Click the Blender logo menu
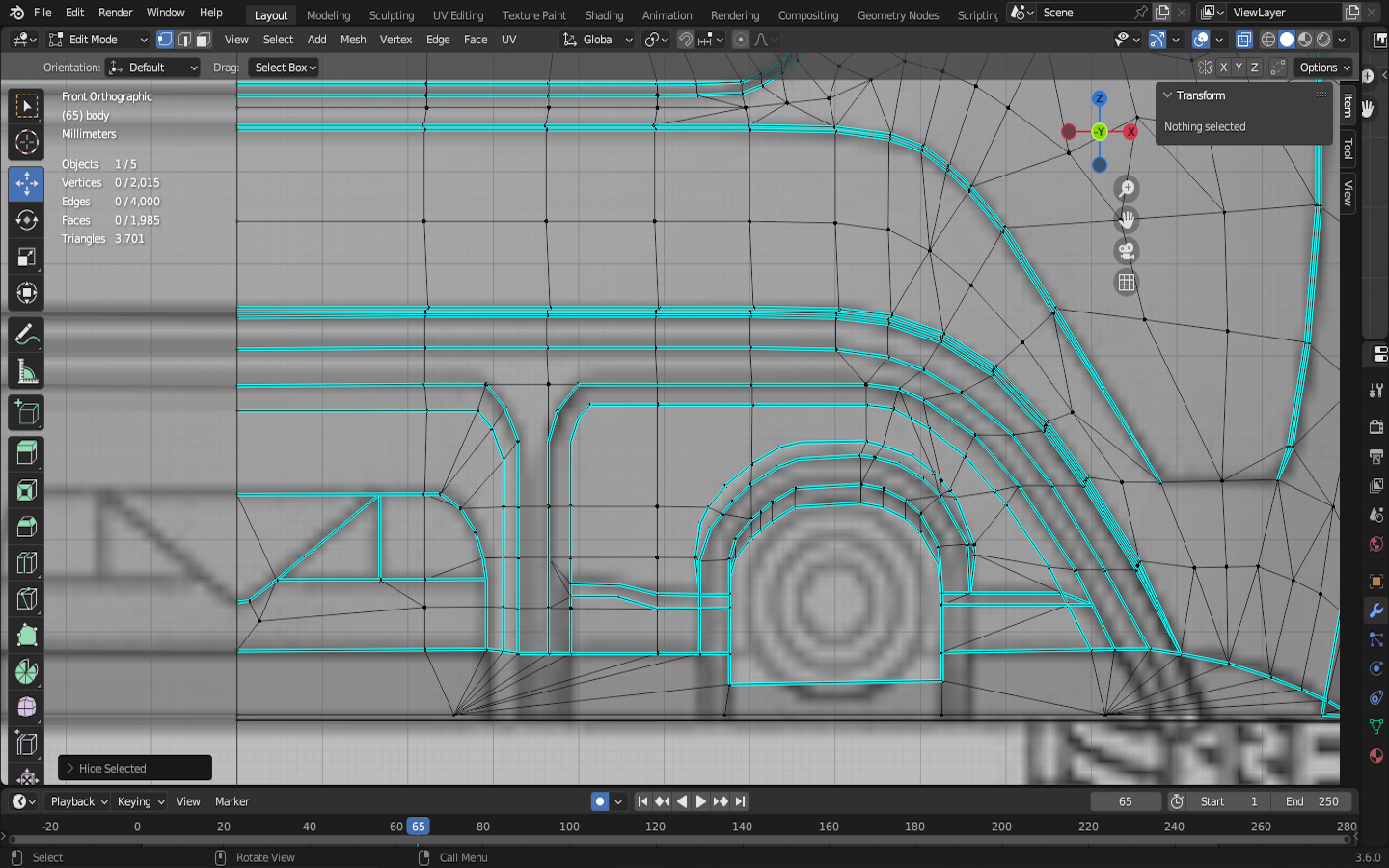Screen dimensions: 1389x868 click(x=16, y=13)
